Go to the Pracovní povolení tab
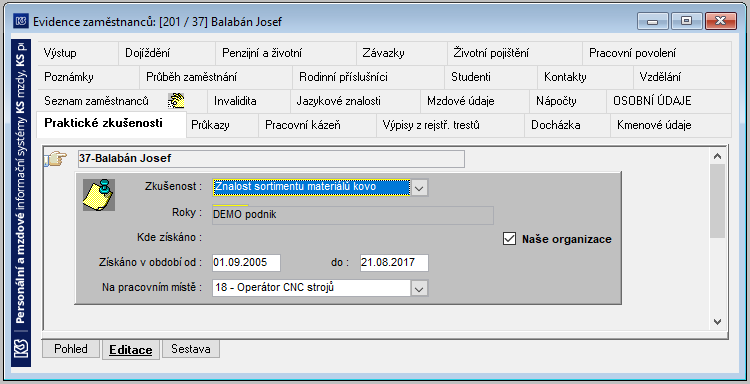This screenshot has height=384, width=750. [x=657, y=53]
